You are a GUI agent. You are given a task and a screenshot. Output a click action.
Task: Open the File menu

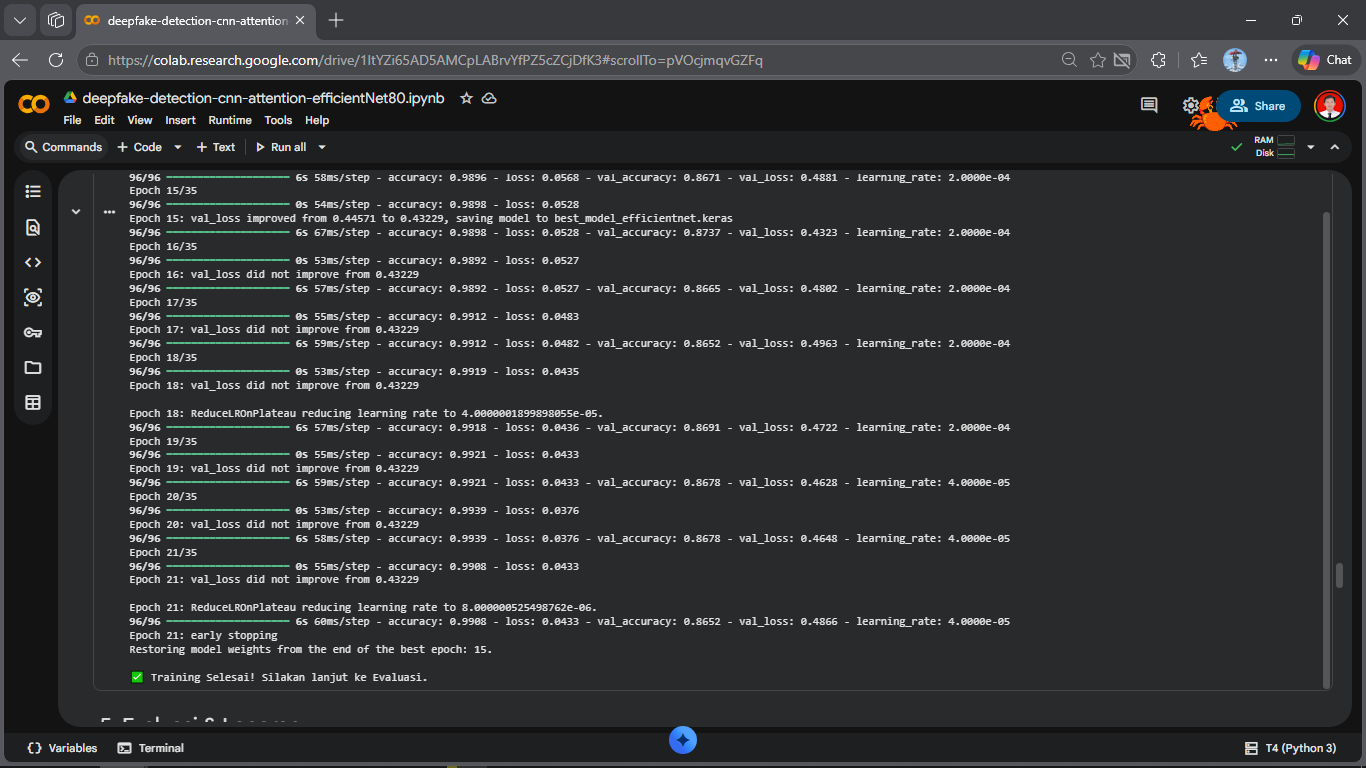coord(72,120)
